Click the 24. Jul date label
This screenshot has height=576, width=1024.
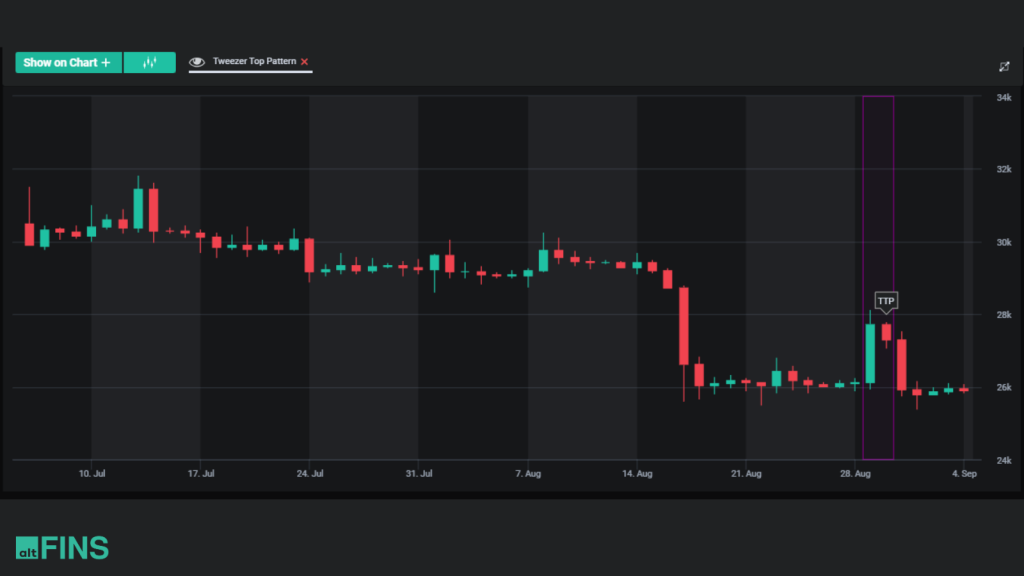coord(310,473)
